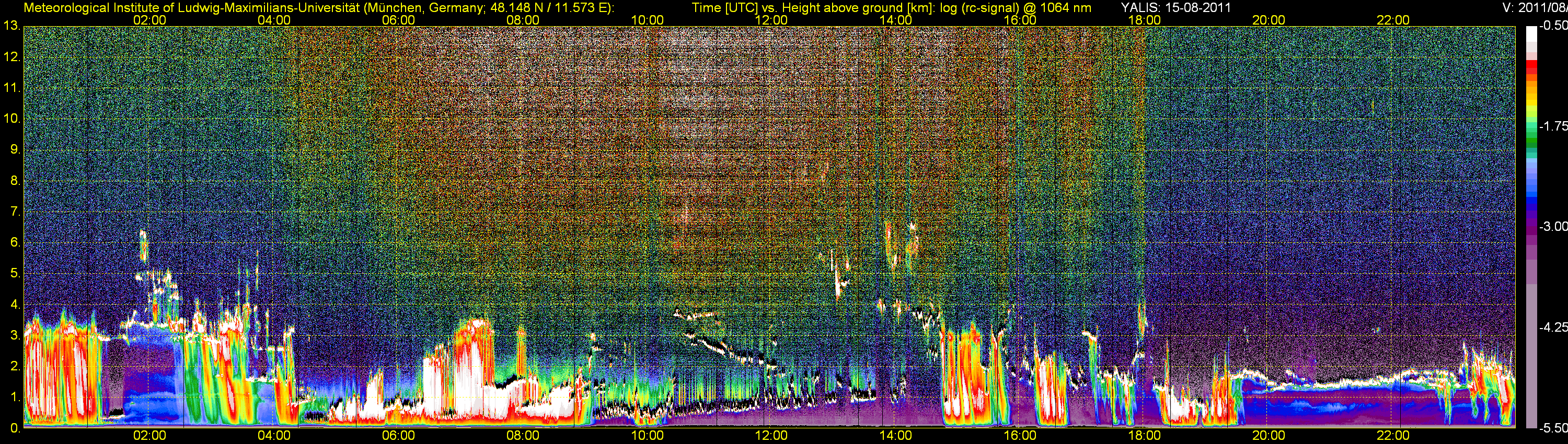
Task: Click the 12:00 label on the bottom time axis
Action: pyautogui.click(x=771, y=436)
